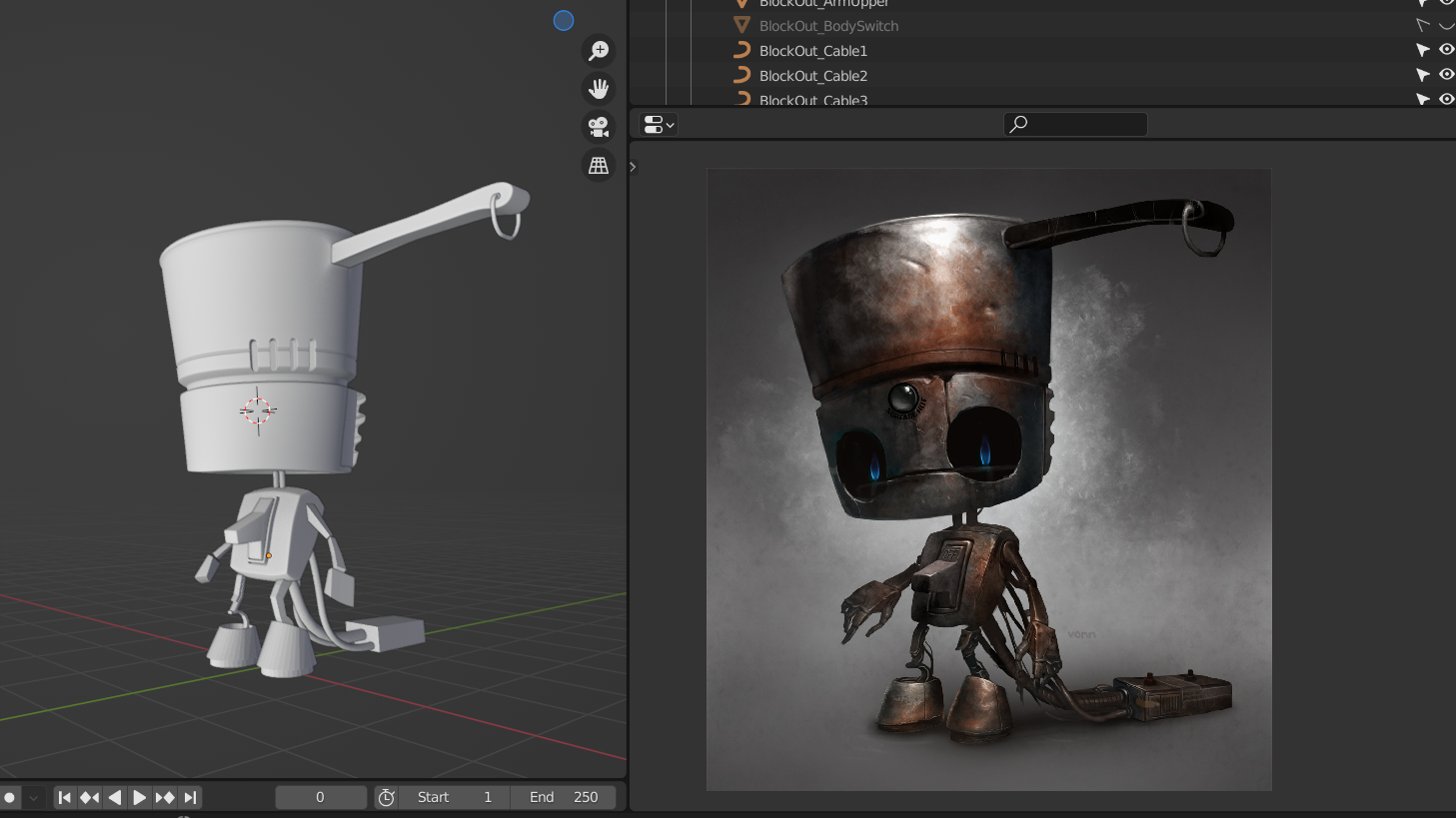The width and height of the screenshot is (1456, 818).
Task: Toggle camera view with the camera icon
Action: 599,127
